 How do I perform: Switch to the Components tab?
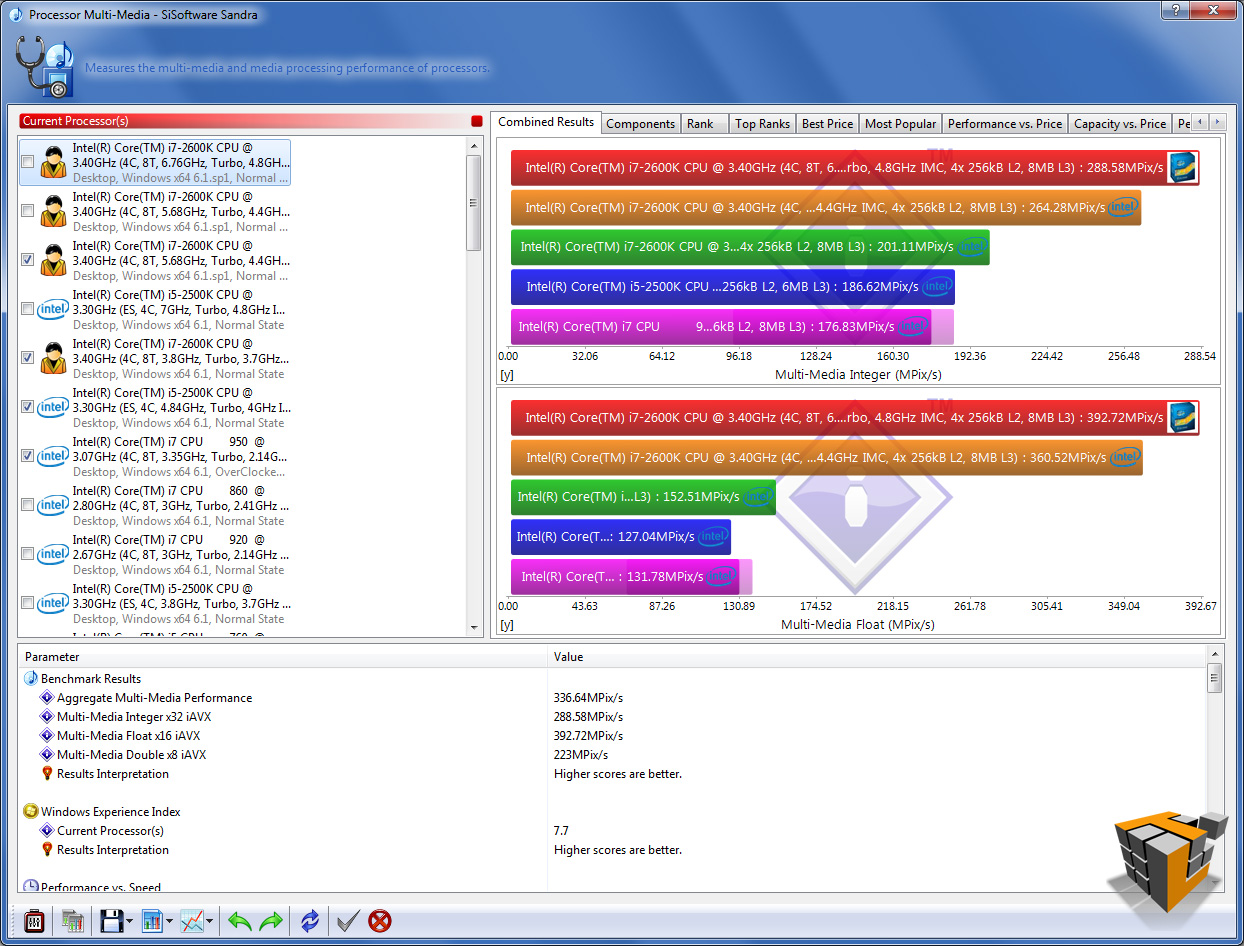tap(641, 124)
